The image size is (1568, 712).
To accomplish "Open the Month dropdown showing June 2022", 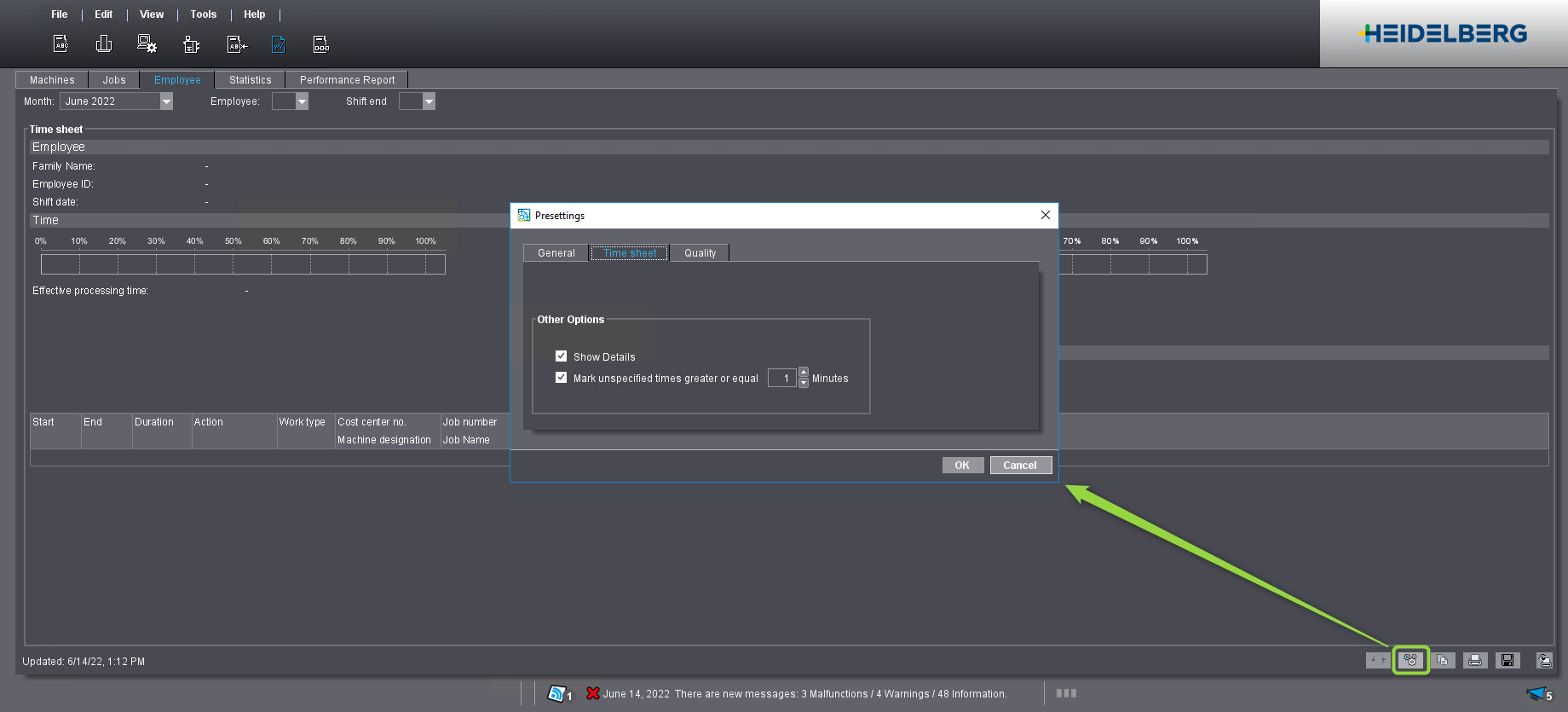I will point(166,101).
